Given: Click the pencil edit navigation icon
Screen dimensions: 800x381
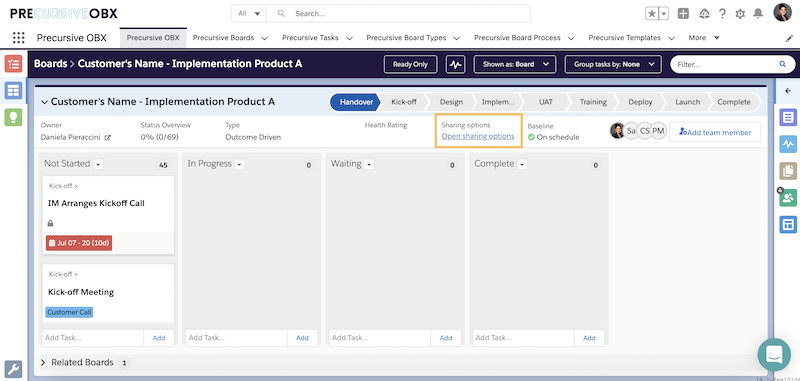Looking at the screenshot, I should click(x=789, y=38).
